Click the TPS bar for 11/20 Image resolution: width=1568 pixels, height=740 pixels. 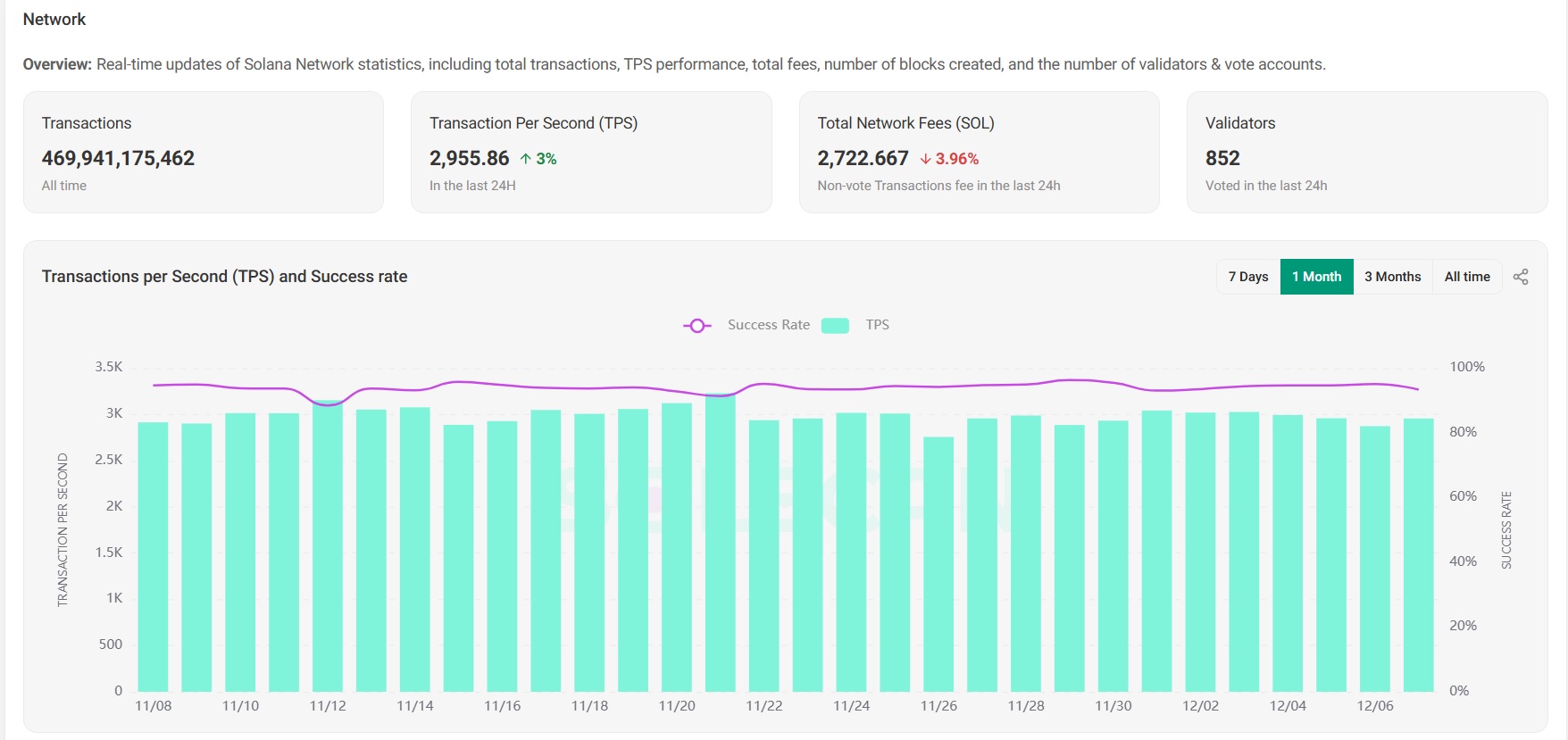(x=677, y=546)
